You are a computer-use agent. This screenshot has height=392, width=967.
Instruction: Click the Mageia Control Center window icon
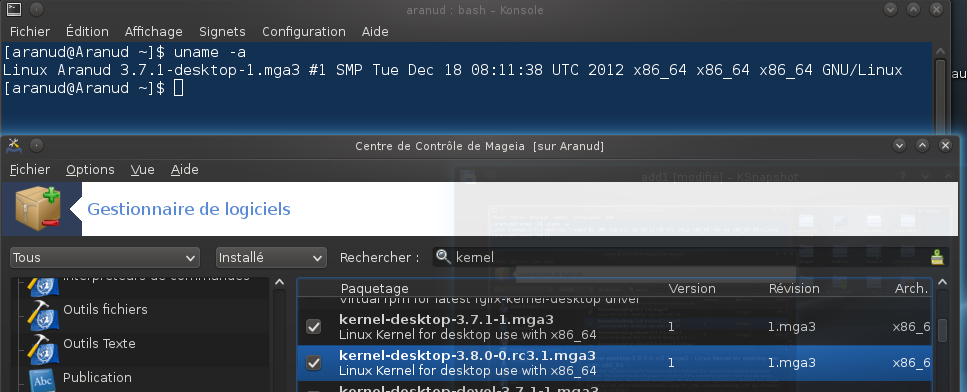14,145
